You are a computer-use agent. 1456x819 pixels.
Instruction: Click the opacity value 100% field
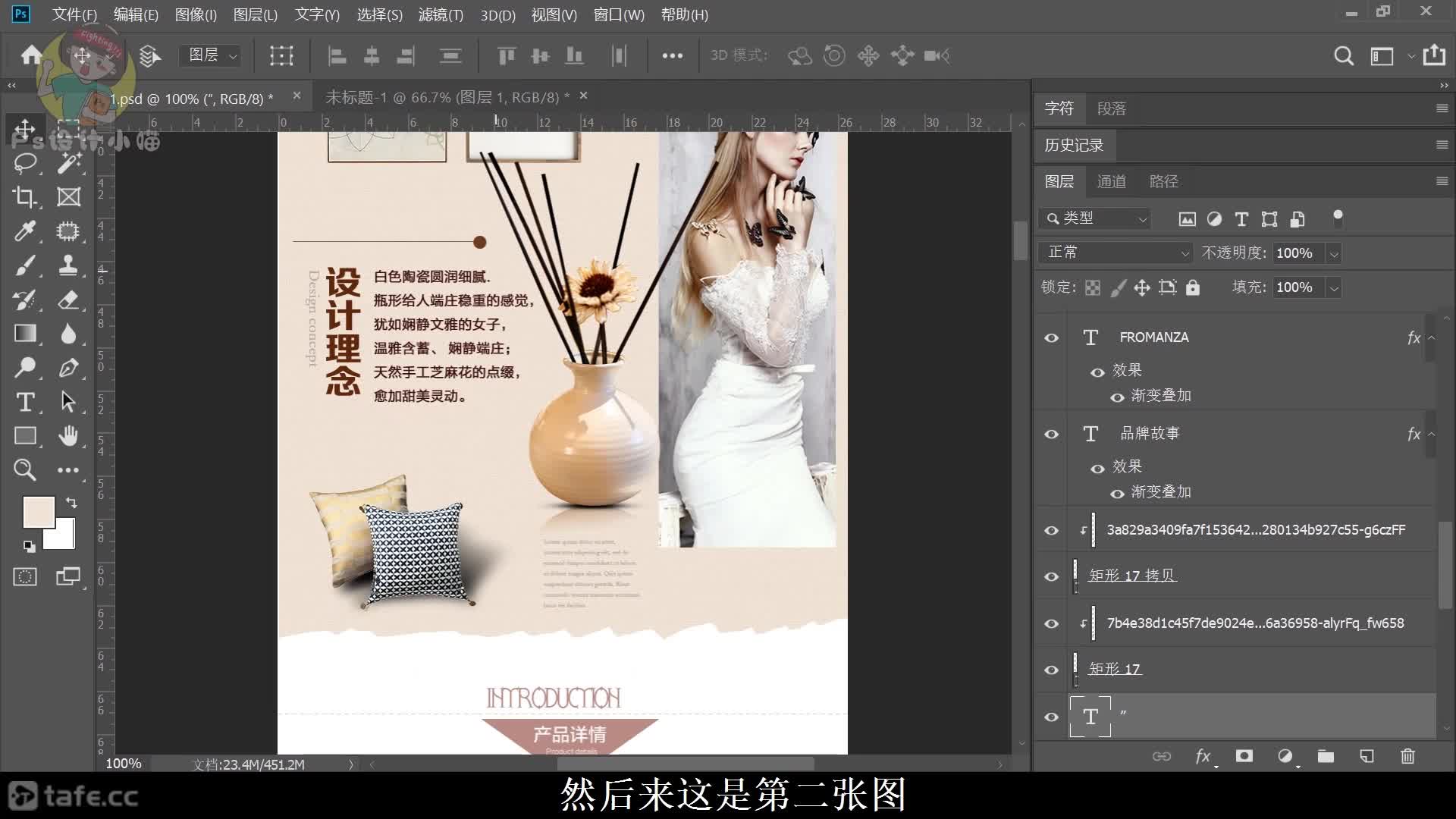coord(1298,253)
